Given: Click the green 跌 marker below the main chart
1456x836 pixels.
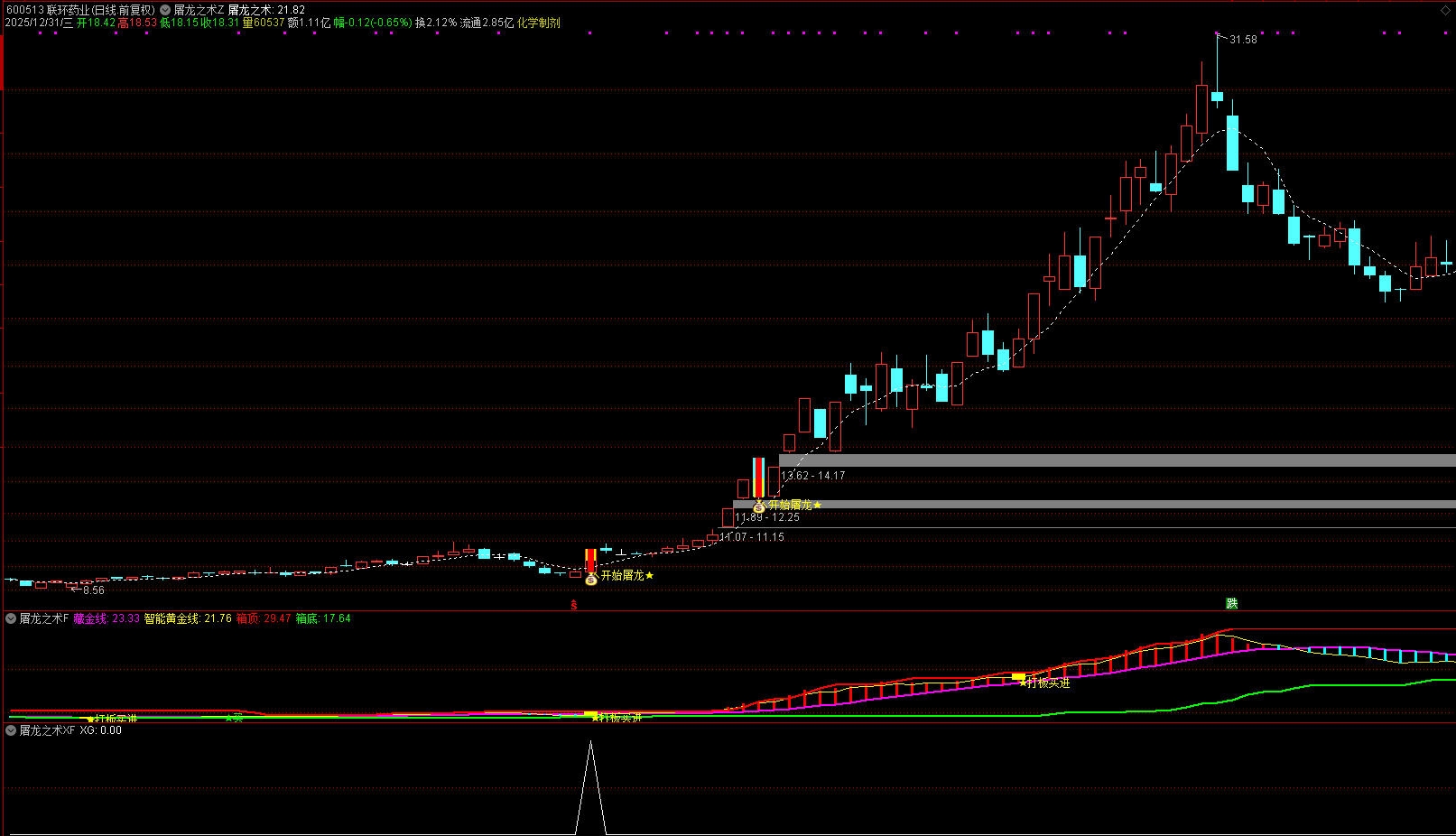Looking at the screenshot, I should click(1231, 604).
